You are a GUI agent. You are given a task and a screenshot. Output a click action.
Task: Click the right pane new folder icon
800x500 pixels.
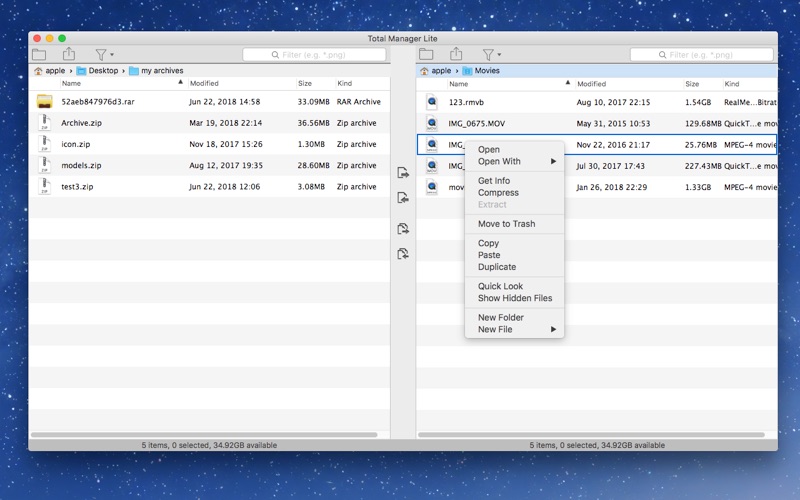pos(427,54)
